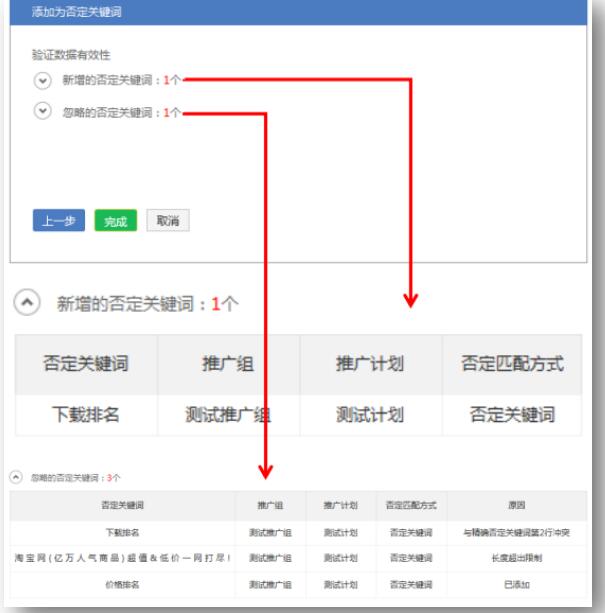Expand the 新增的否定关键词 row in dialog
The width and height of the screenshot is (605, 613).
tap(42, 80)
